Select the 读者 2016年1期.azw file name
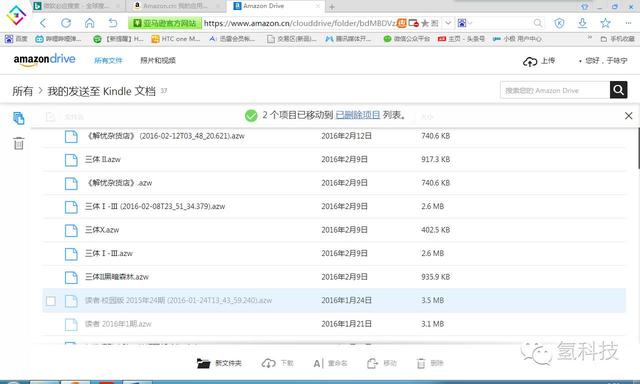The height and width of the screenshot is (384, 640). point(118,324)
